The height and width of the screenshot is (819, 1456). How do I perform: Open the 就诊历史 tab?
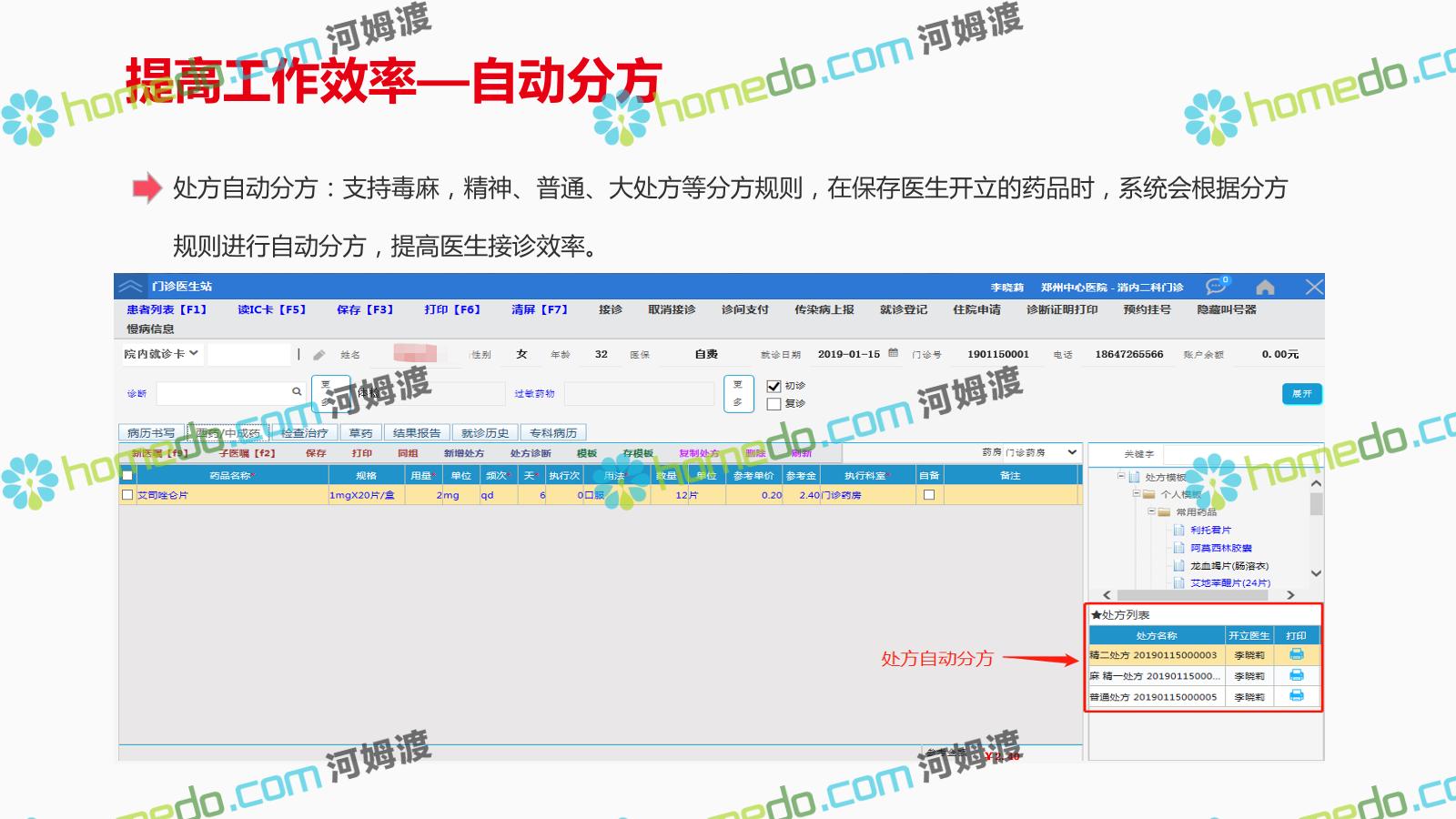484,433
